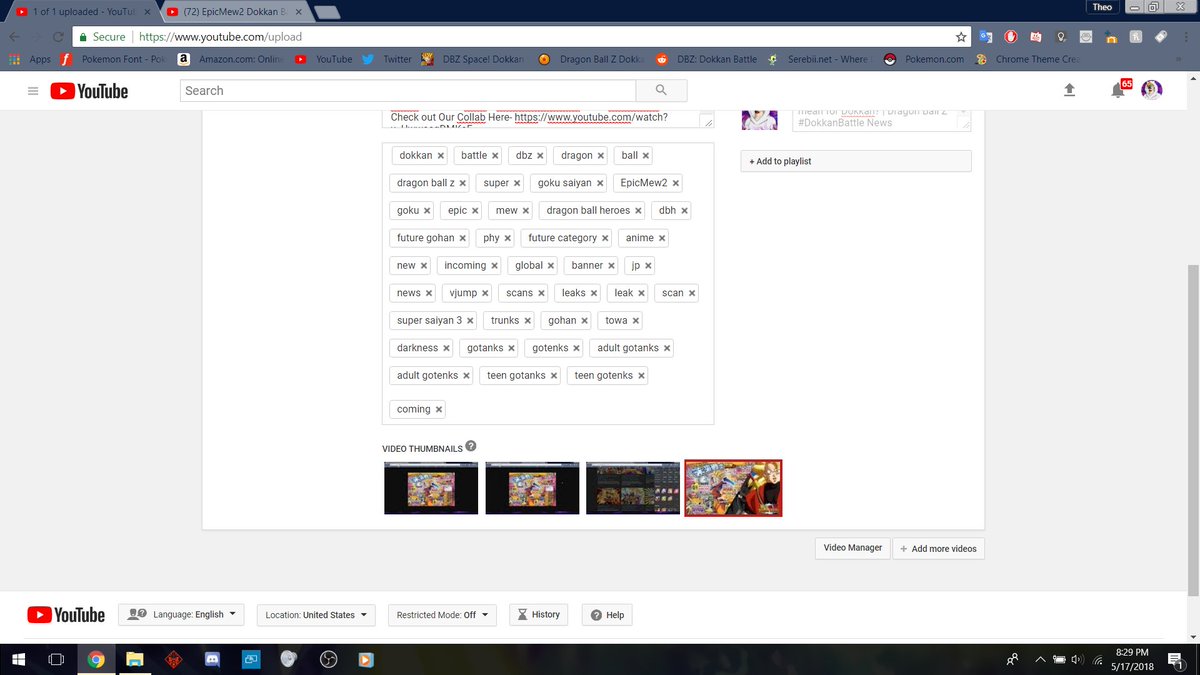Select the custom red-bordered thumbnail
This screenshot has width=1200, height=675.
(733, 488)
